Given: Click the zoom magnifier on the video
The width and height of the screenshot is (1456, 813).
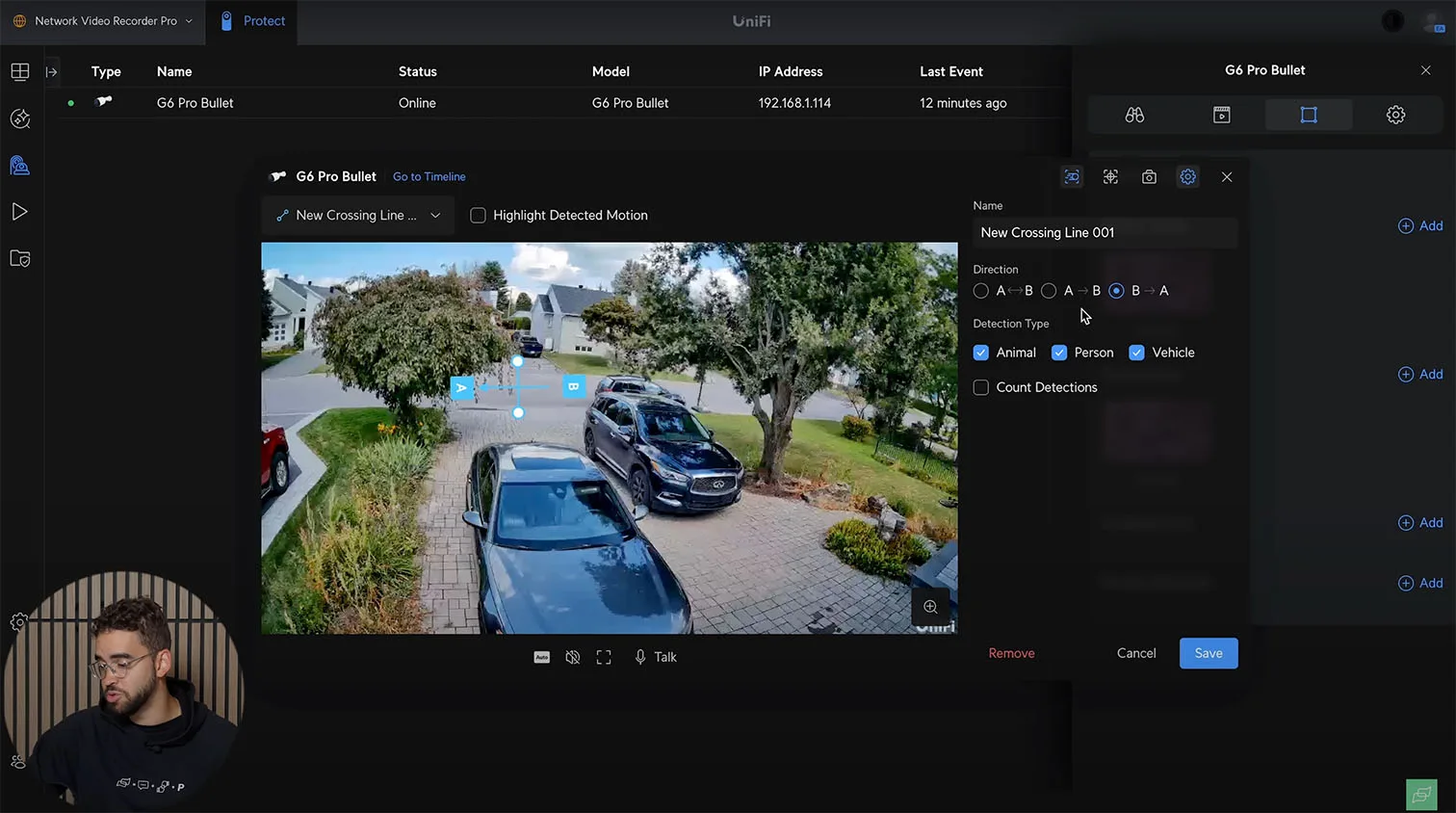Looking at the screenshot, I should pos(930,607).
